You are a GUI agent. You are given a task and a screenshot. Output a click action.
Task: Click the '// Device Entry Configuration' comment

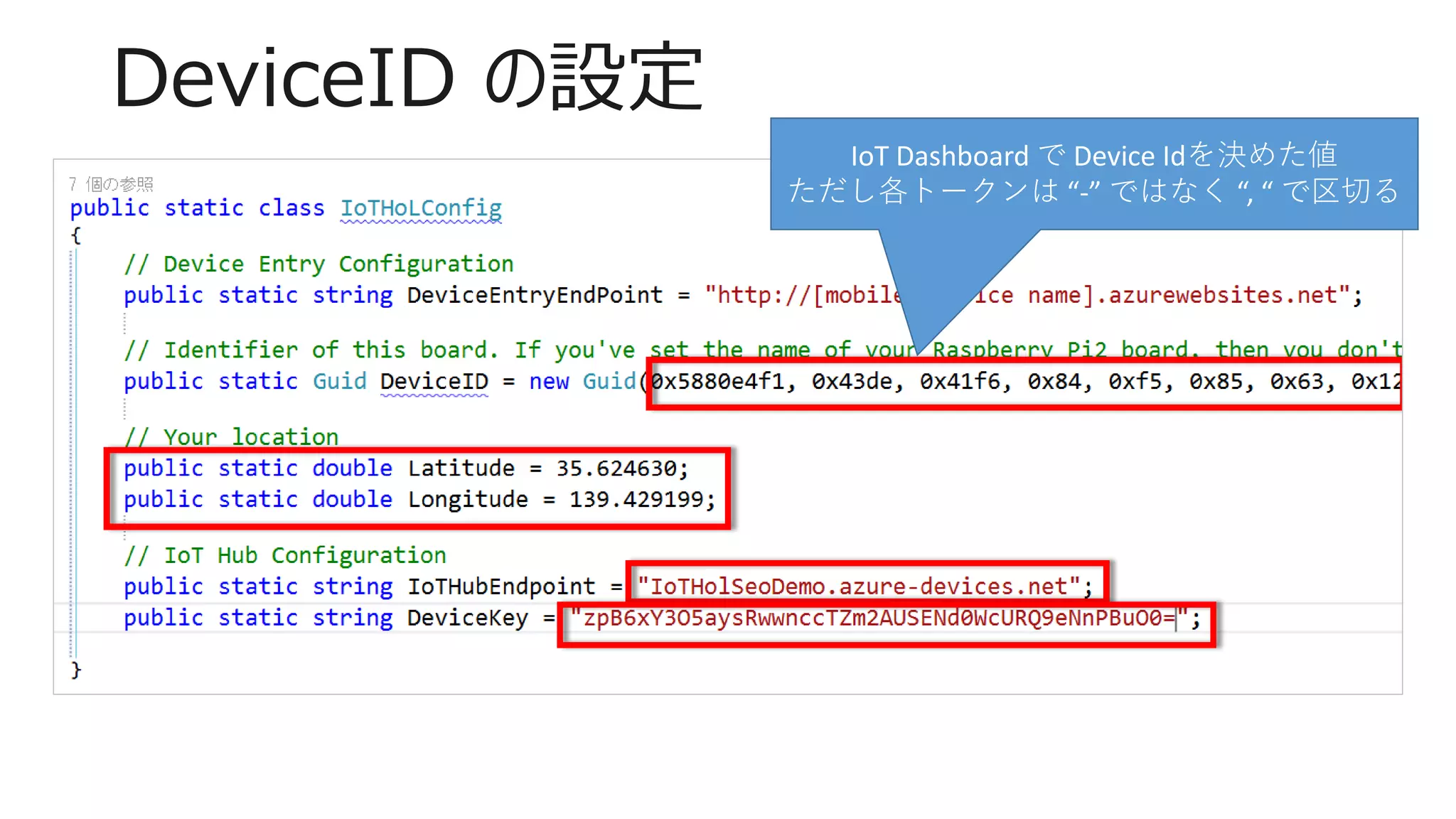point(318,264)
